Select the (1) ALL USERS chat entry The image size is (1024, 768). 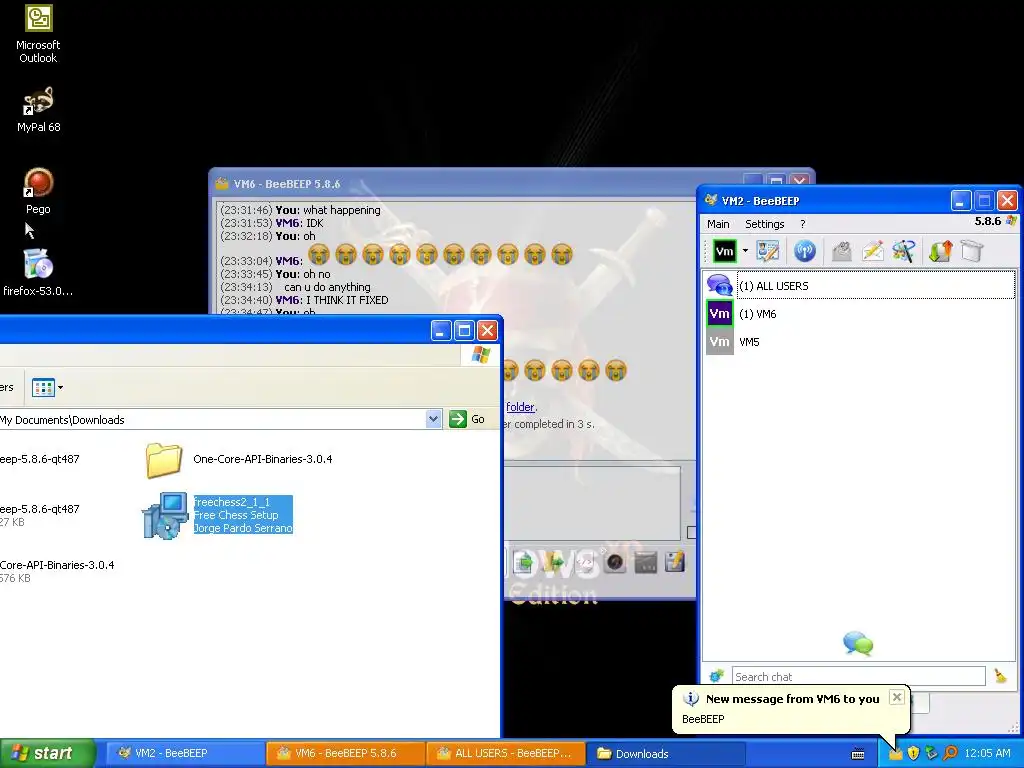click(x=860, y=285)
